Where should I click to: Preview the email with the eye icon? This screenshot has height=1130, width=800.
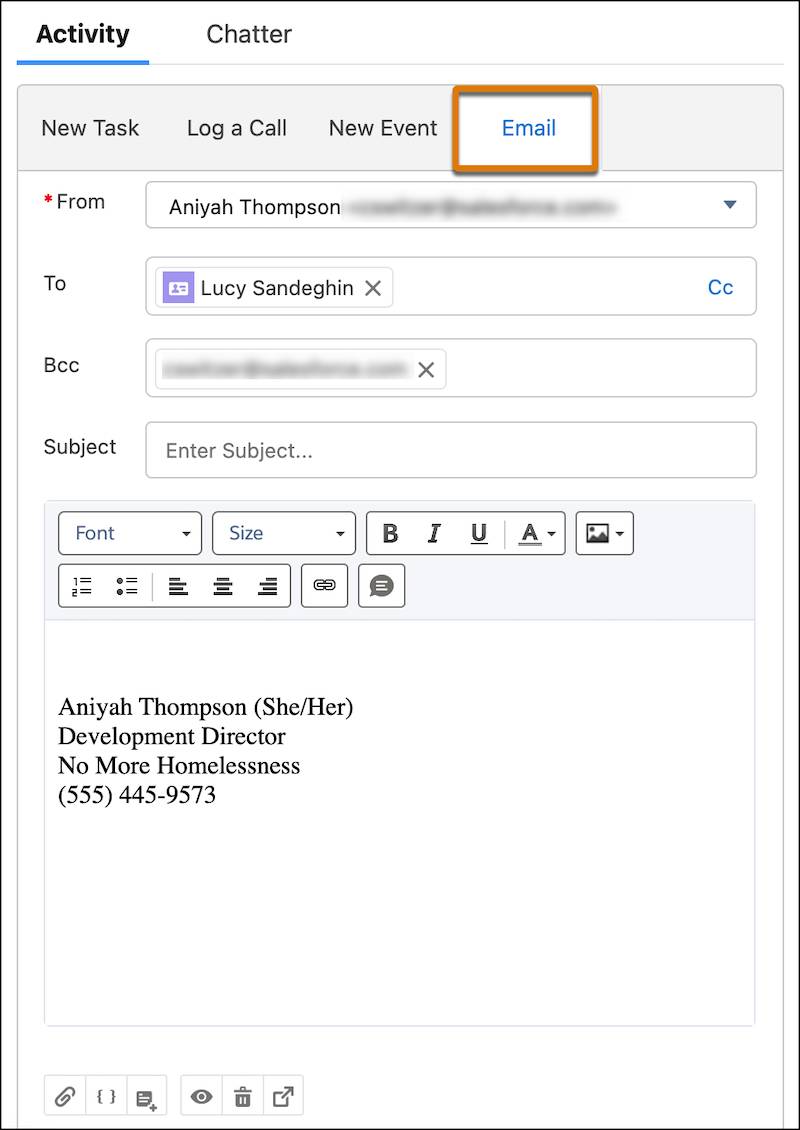click(201, 1095)
